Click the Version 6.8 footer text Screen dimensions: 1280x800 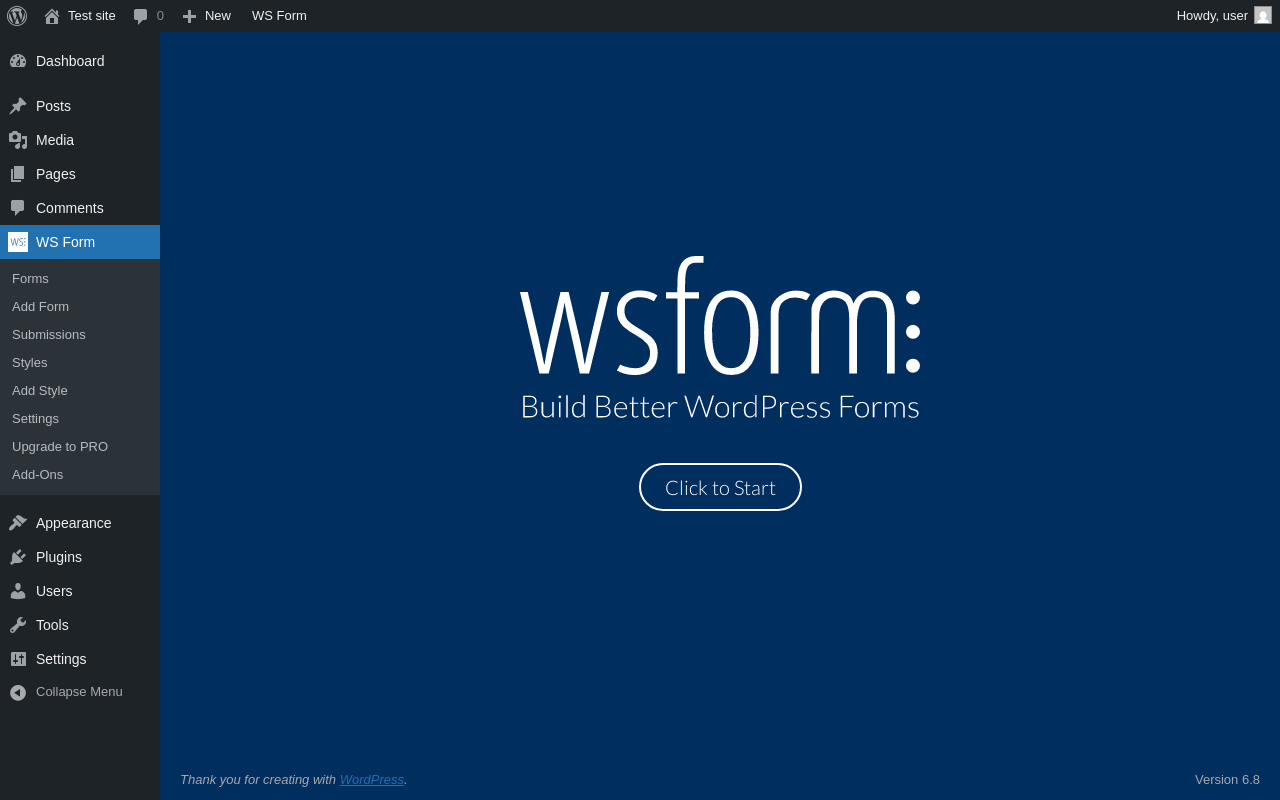click(x=1227, y=780)
